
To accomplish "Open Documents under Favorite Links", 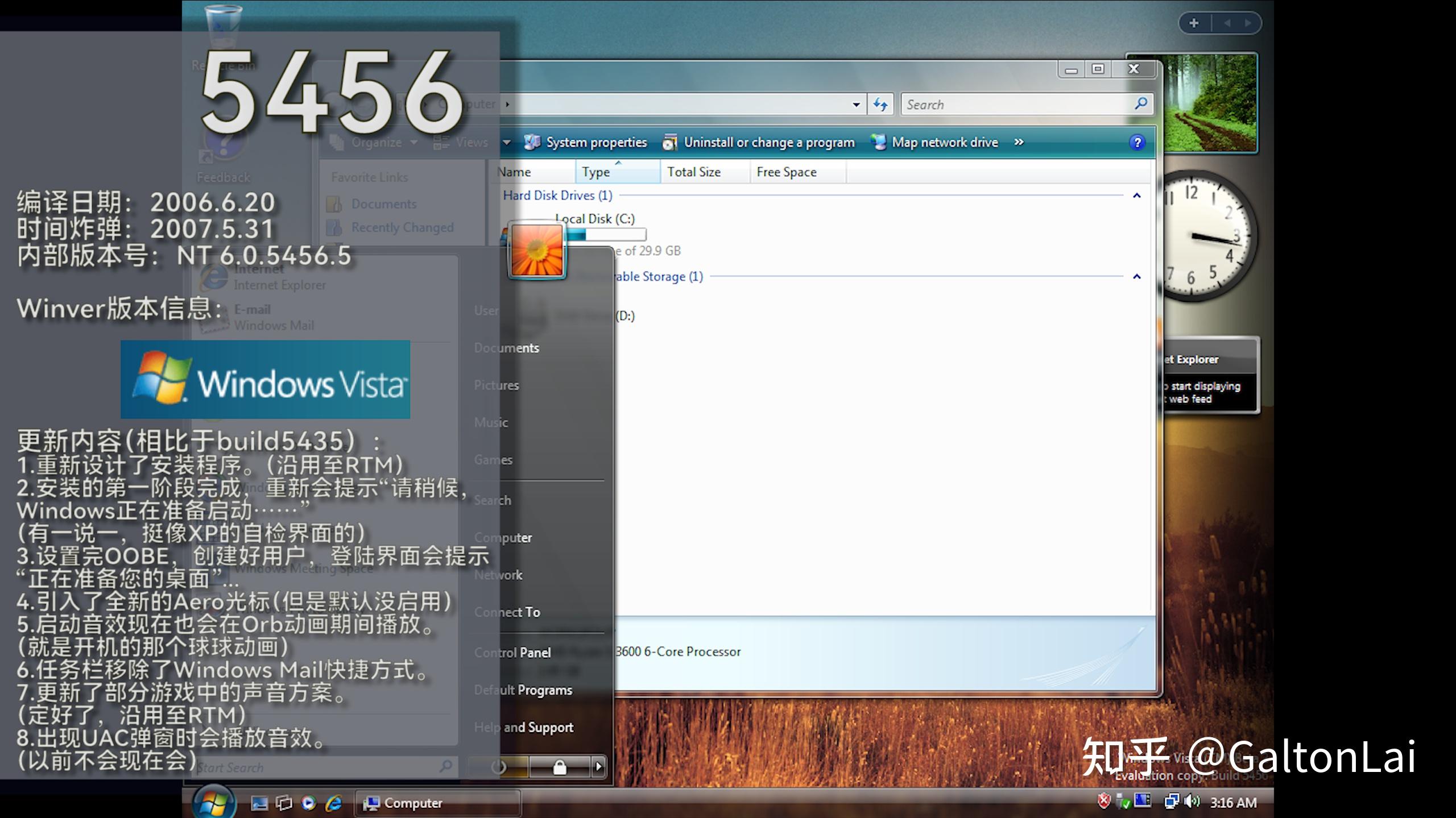I will [x=372, y=204].
